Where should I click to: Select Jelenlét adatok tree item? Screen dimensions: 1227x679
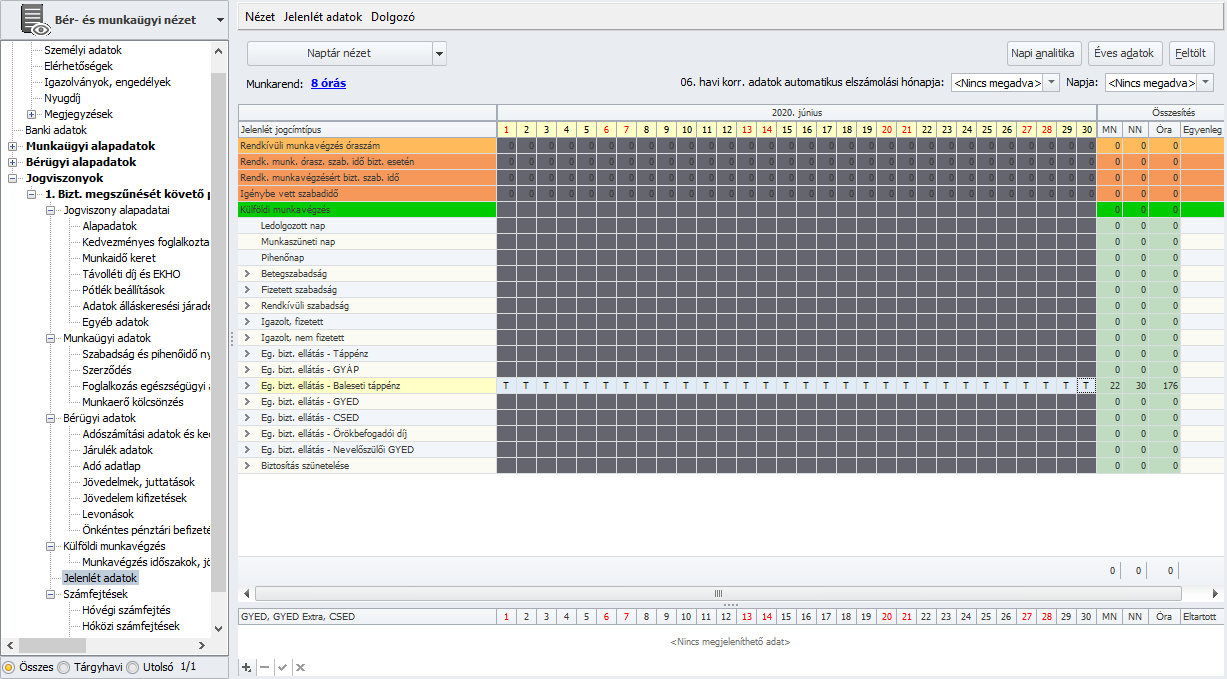pyautogui.click(x=100, y=578)
